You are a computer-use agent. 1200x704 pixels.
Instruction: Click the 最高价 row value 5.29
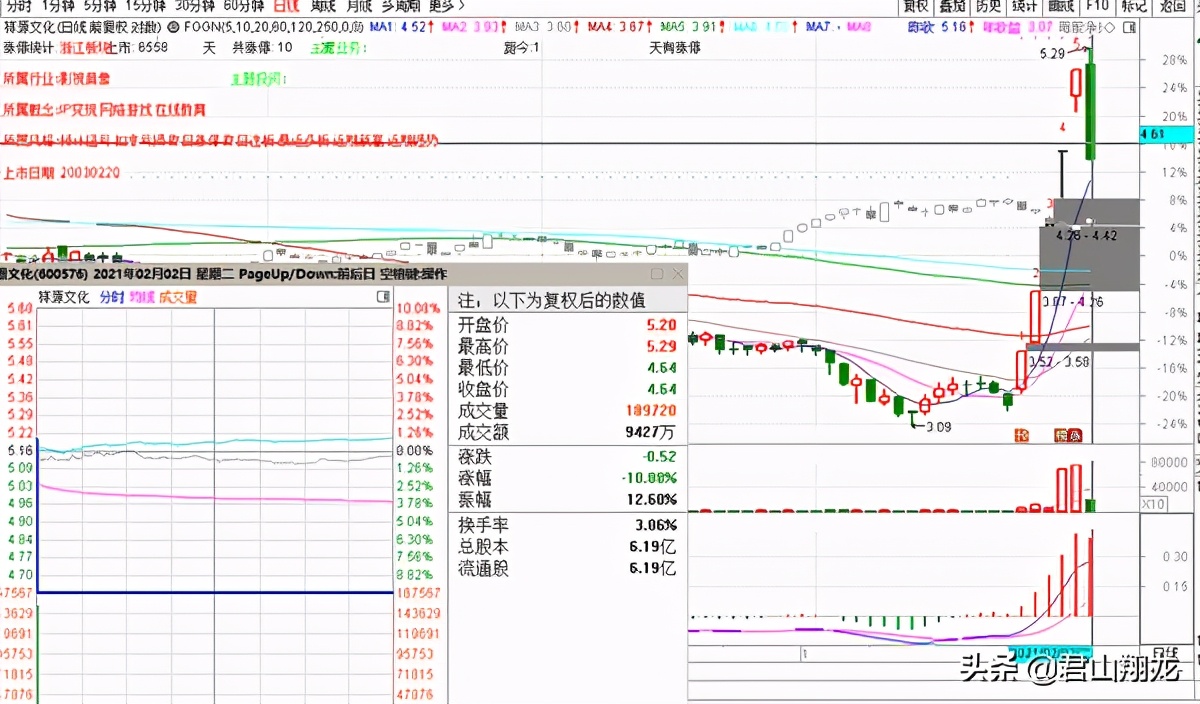661,347
